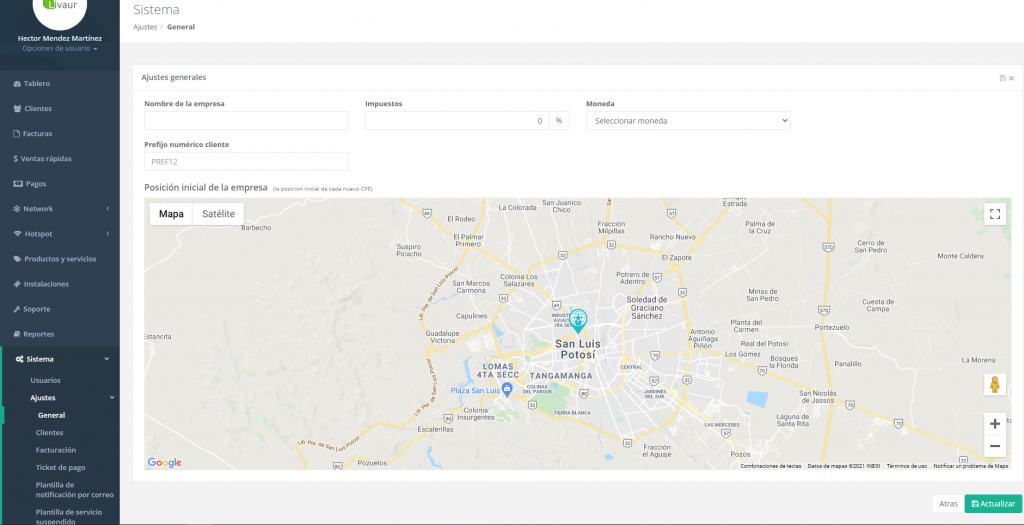Click the Reportes icon in sidebar

(17, 334)
